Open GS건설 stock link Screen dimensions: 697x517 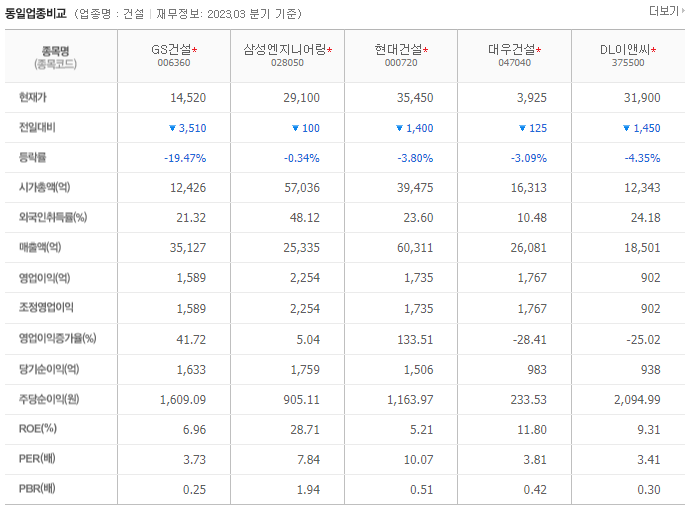pyautogui.click(x=171, y=49)
